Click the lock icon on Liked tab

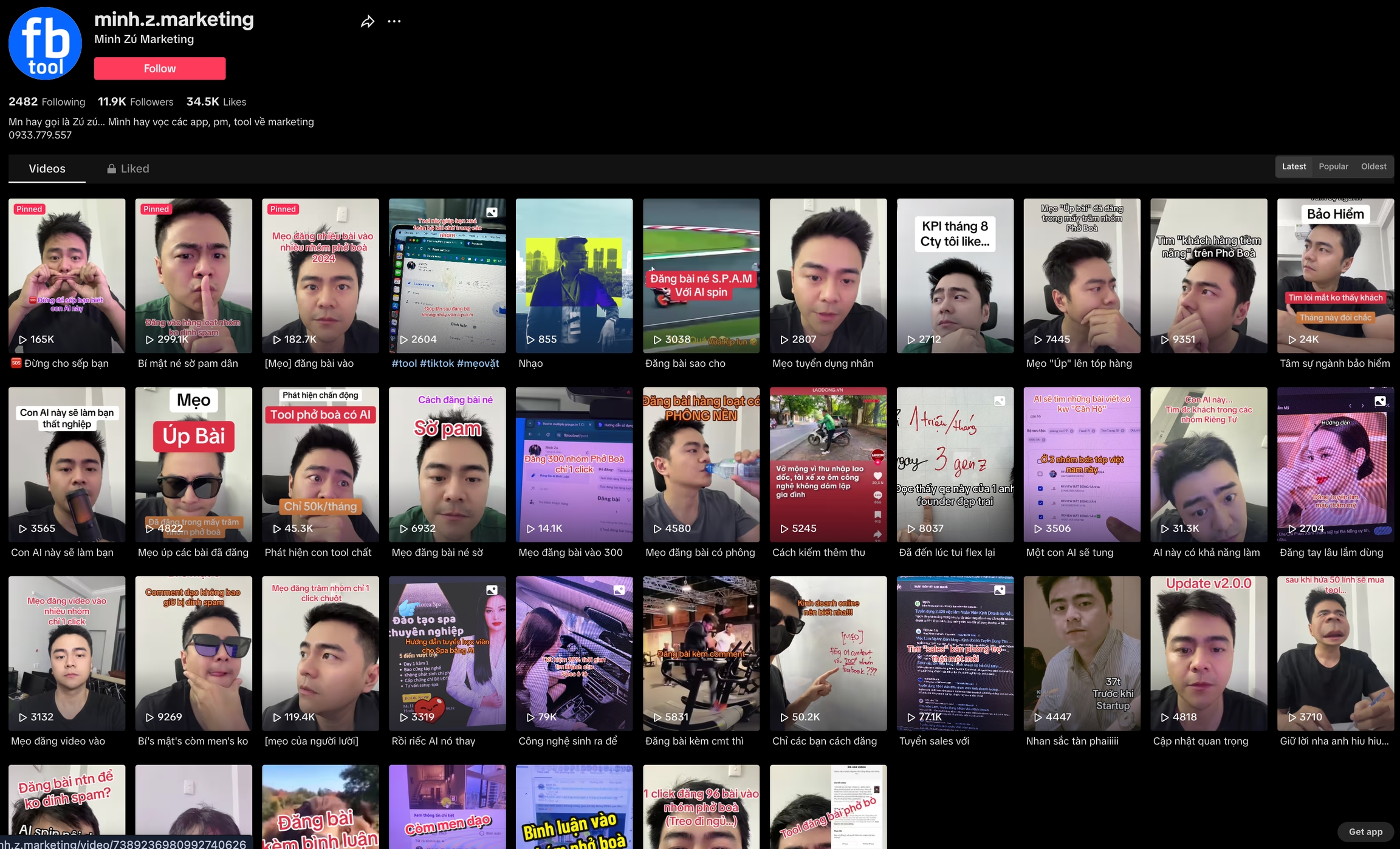(x=111, y=169)
